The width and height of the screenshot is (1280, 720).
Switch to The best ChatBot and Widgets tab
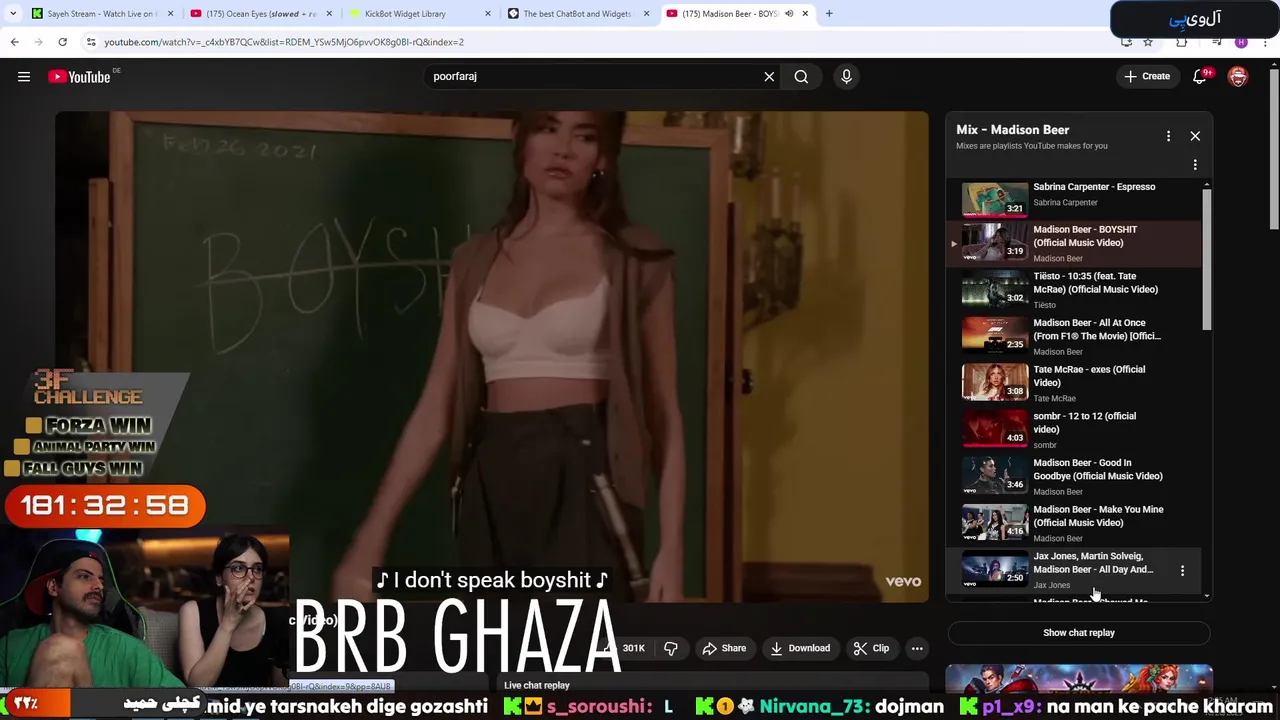(x=578, y=14)
